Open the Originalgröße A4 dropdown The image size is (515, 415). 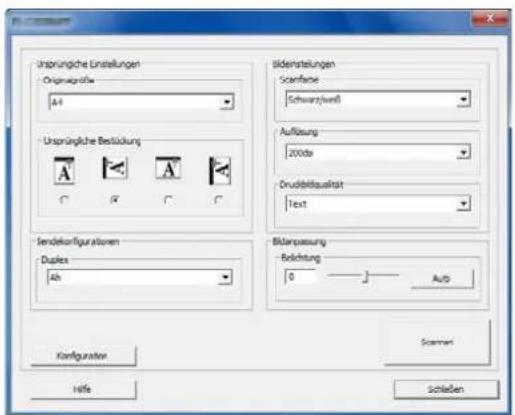coord(141,102)
